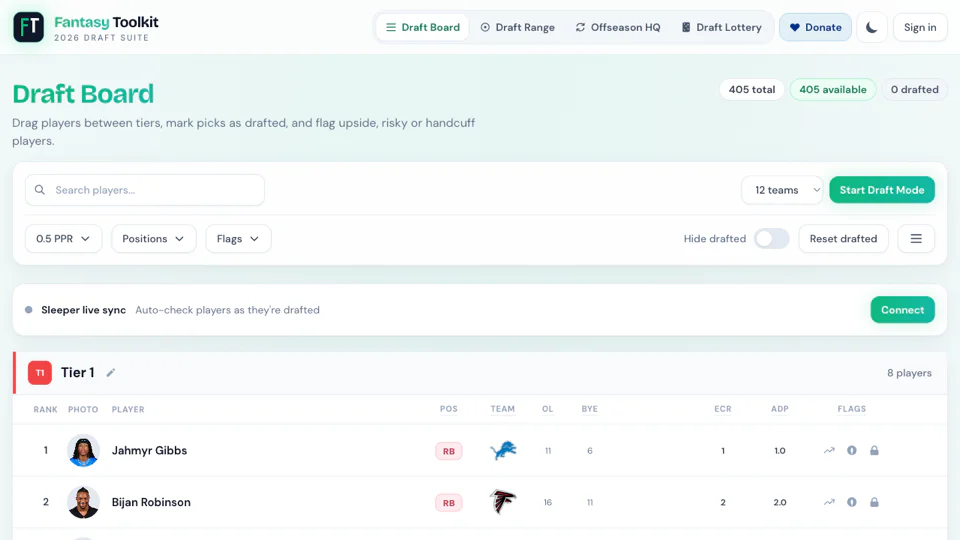Screen dimensions: 960x540
Task: Click the 405 available chip
Action: pos(833,89)
